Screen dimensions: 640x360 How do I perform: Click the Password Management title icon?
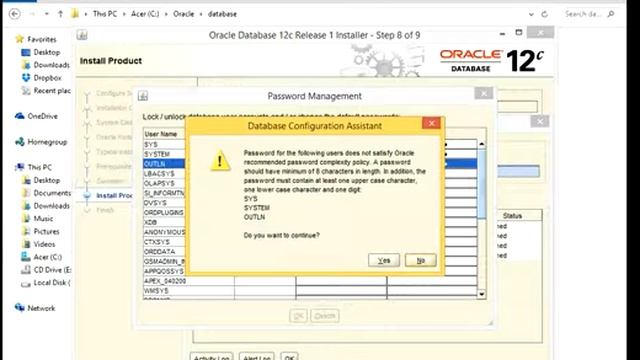pyautogui.click(x=143, y=96)
